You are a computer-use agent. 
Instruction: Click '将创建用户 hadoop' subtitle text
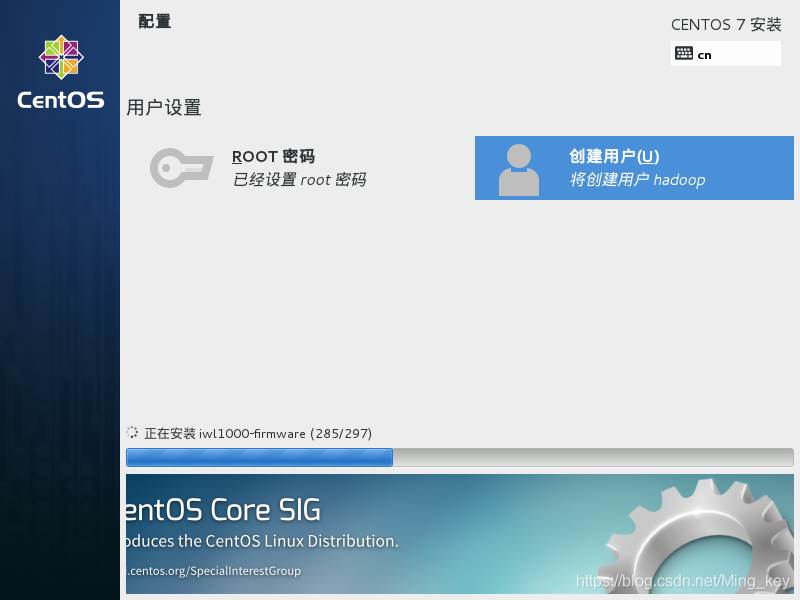pos(637,180)
